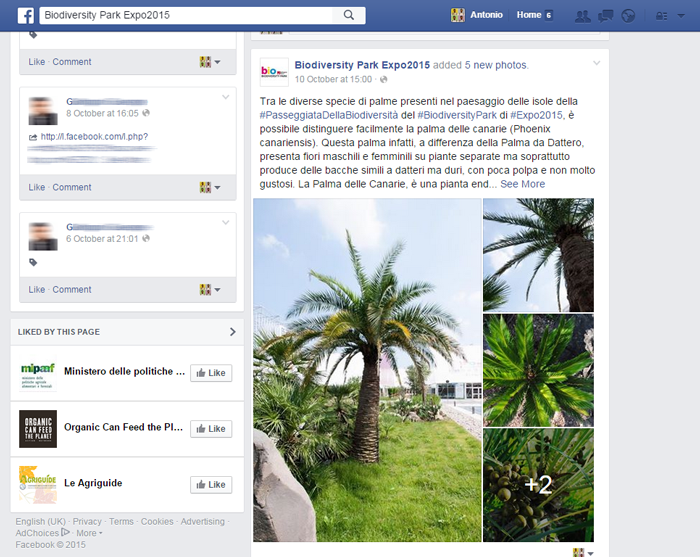Comment on the 8 October post
700x557 pixels.
(72, 187)
